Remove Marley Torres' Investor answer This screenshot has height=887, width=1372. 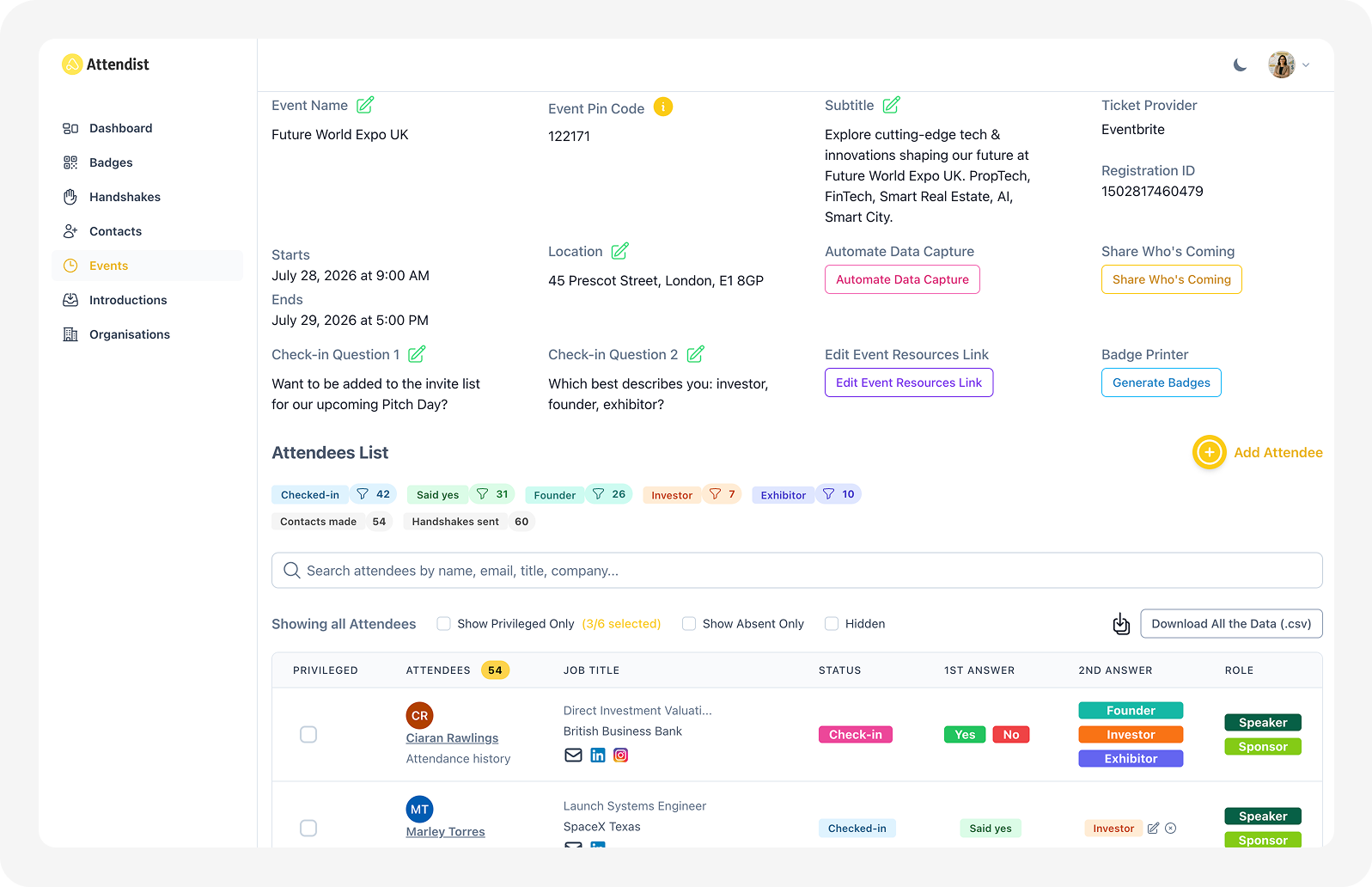click(x=1170, y=829)
